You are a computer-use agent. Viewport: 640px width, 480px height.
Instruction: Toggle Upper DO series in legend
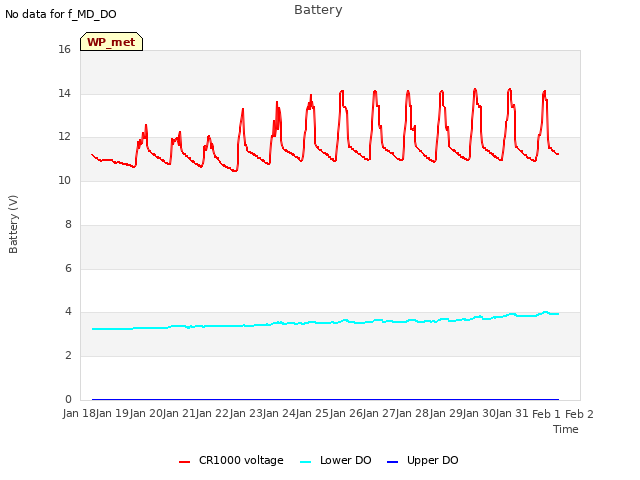tap(422, 460)
